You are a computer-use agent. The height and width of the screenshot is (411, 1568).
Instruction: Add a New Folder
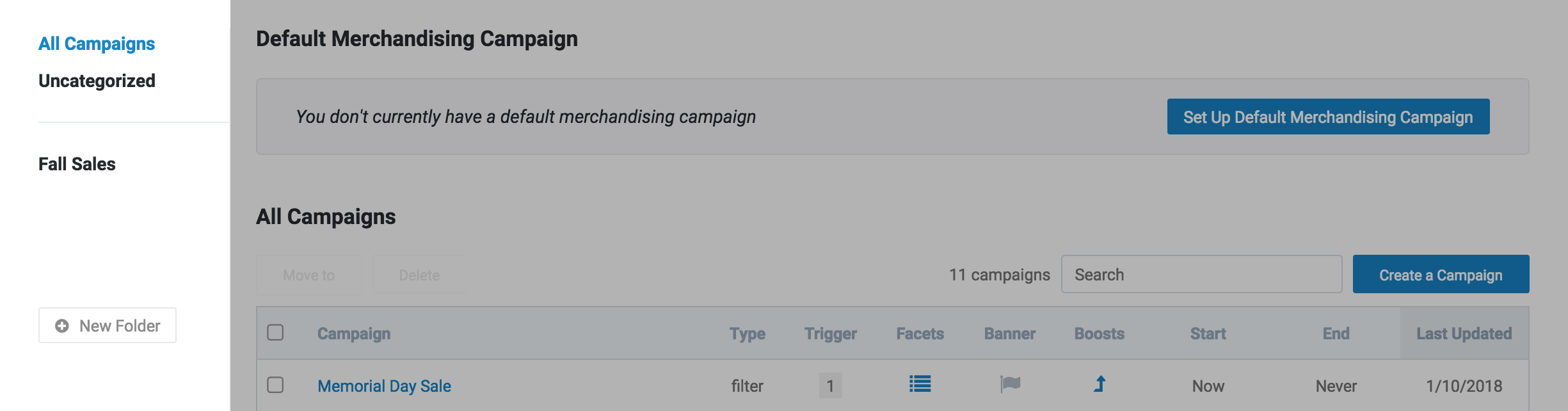108,325
